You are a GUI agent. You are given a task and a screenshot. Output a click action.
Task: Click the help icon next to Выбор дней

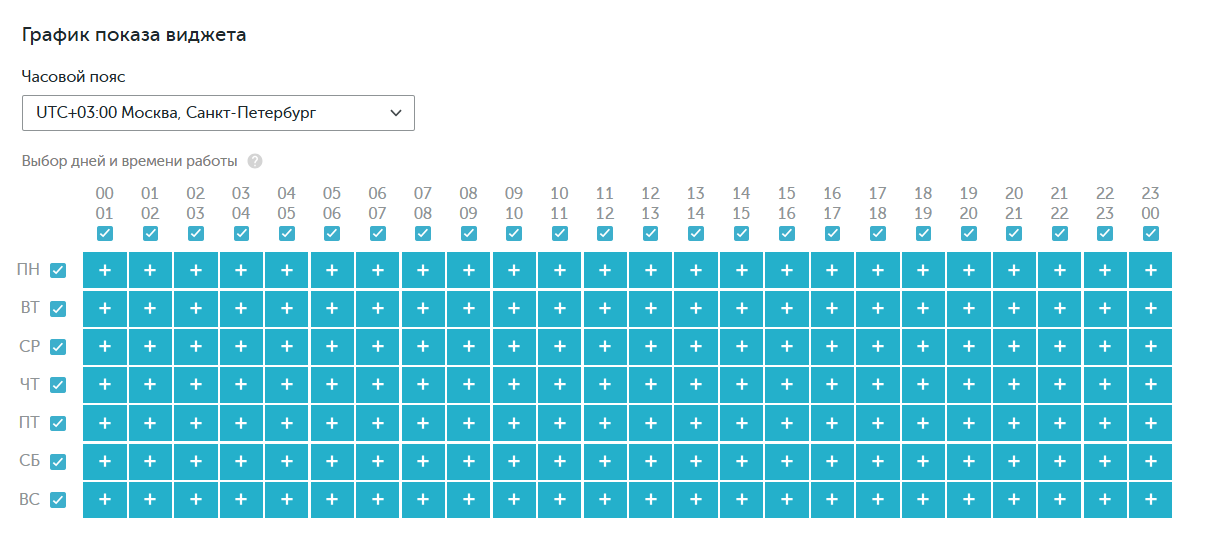pyautogui.click(x=255, y=161)
